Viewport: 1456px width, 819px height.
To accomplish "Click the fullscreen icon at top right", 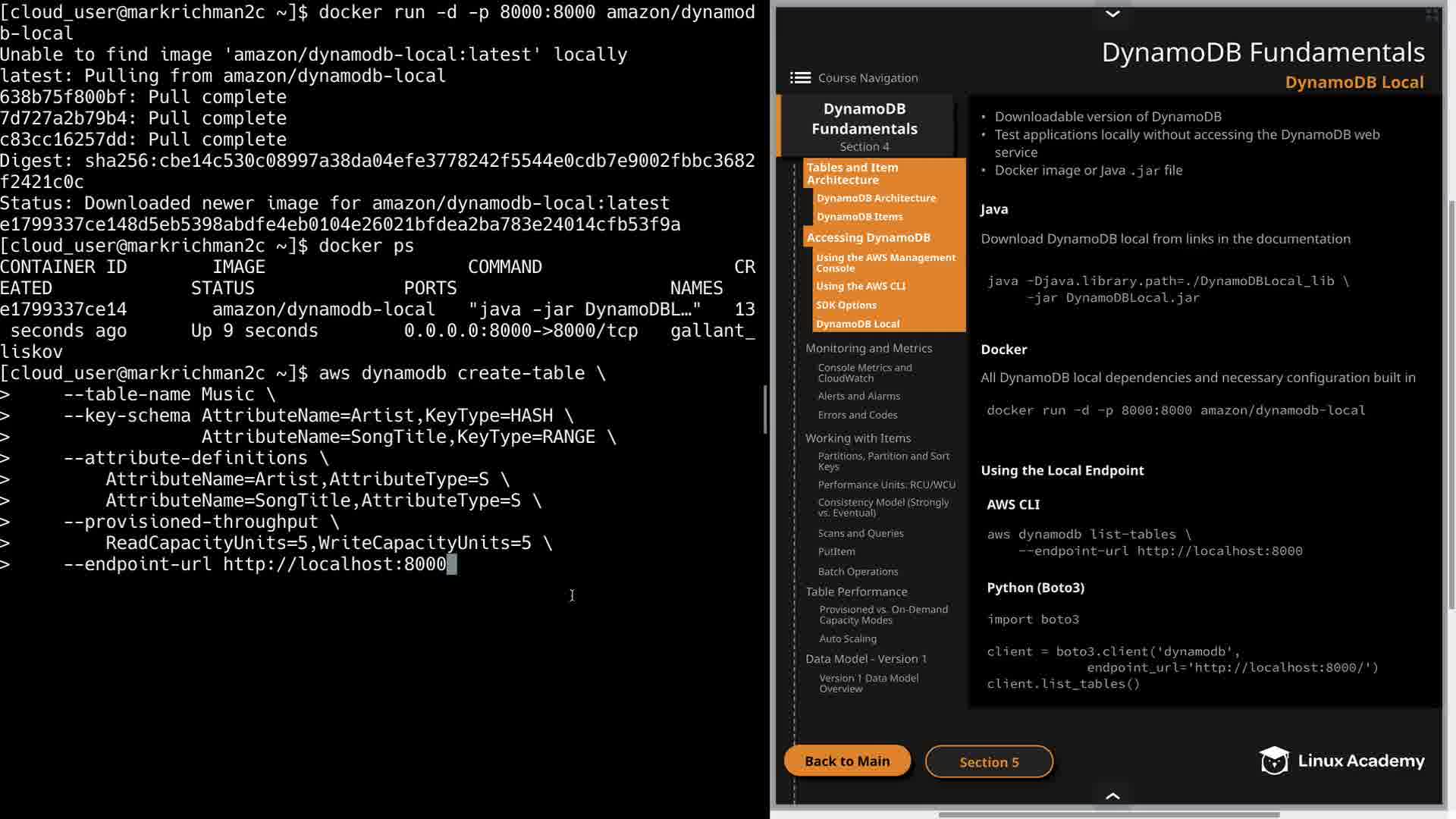I will pyautogui.click(x=1432, y=14).
